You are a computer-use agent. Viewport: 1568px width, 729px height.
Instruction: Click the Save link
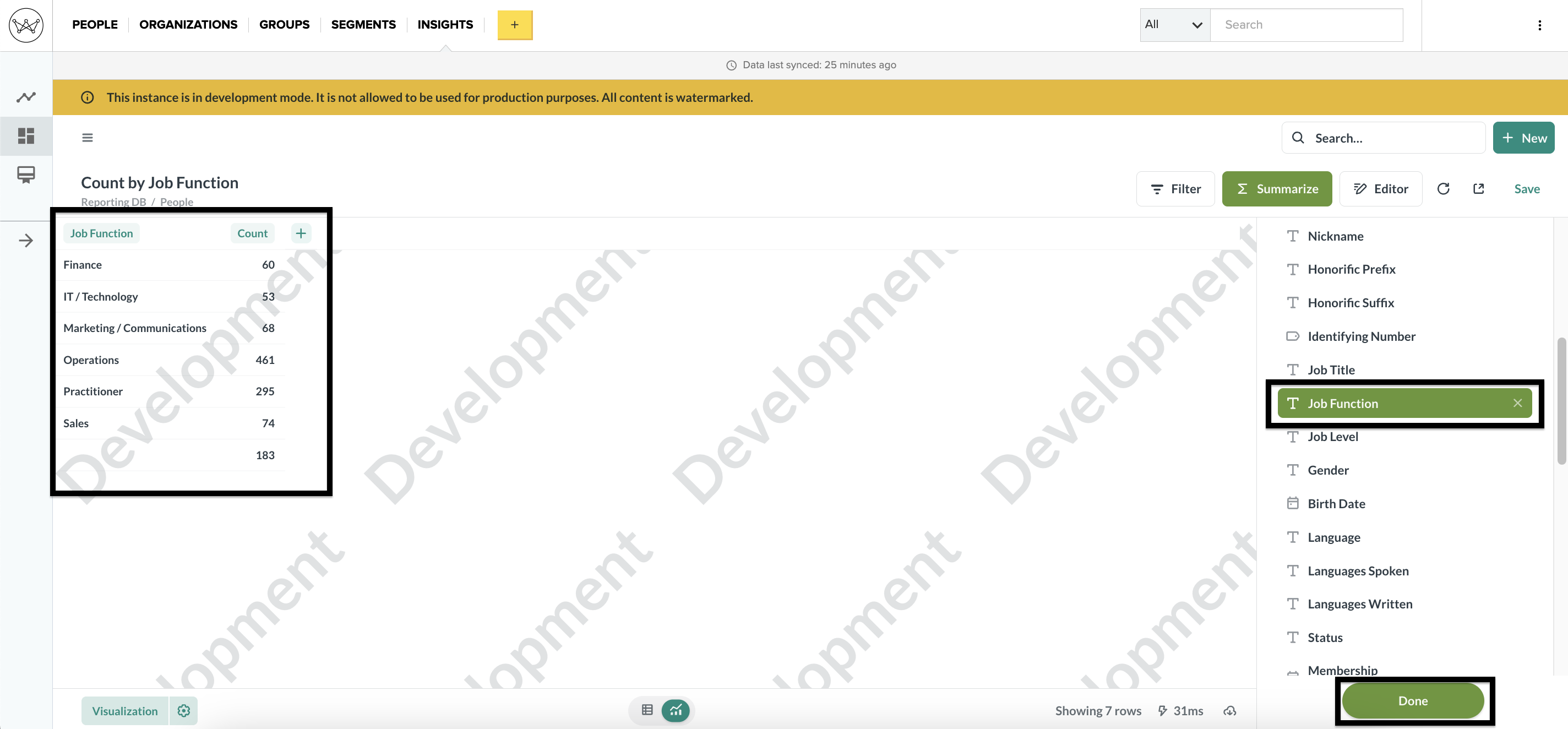(x=1527, y=189)
